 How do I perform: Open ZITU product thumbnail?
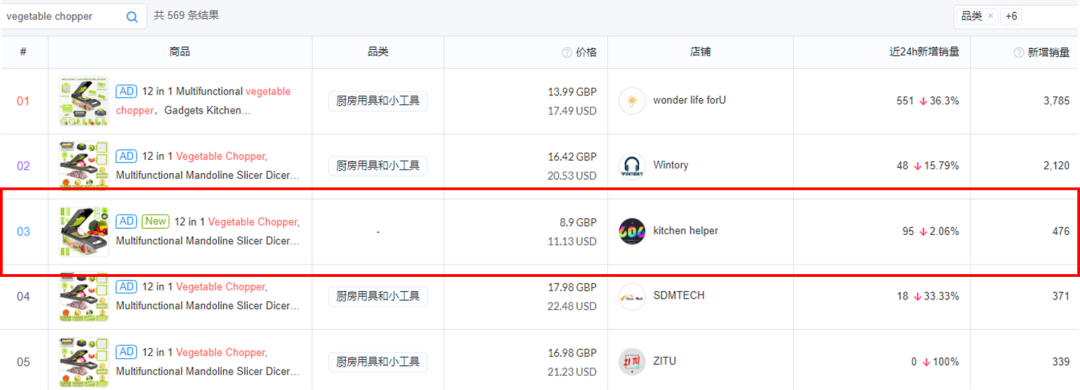(x=83, y=362)
